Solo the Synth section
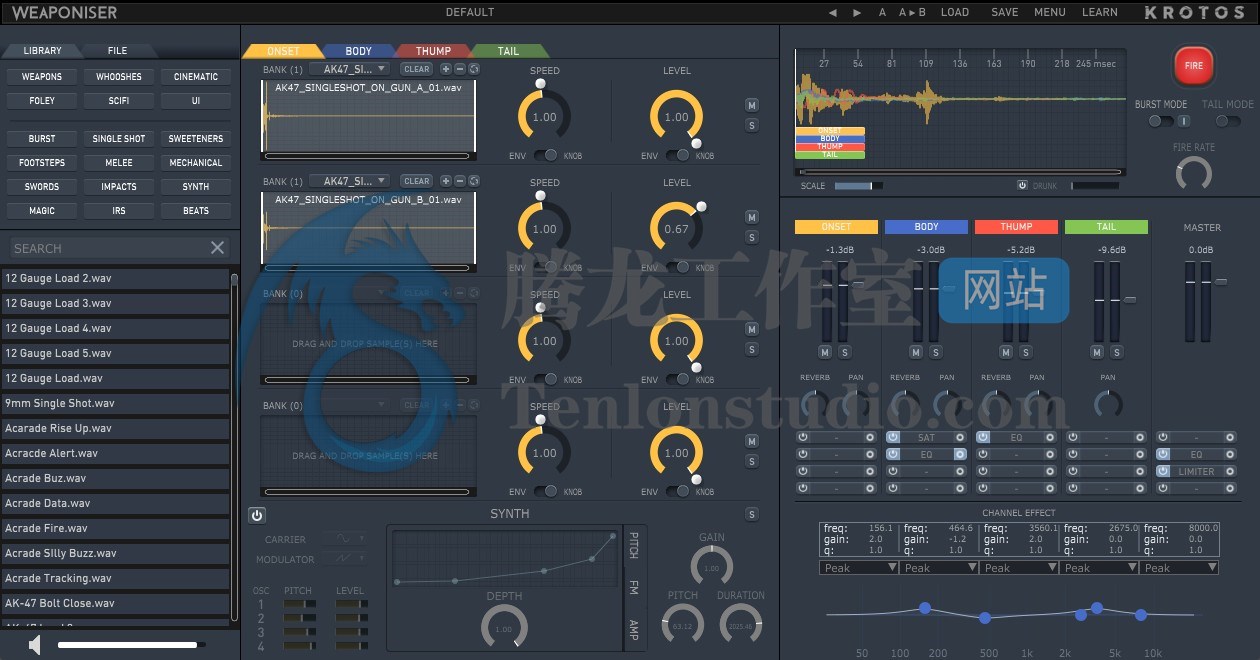 point(752,515)
